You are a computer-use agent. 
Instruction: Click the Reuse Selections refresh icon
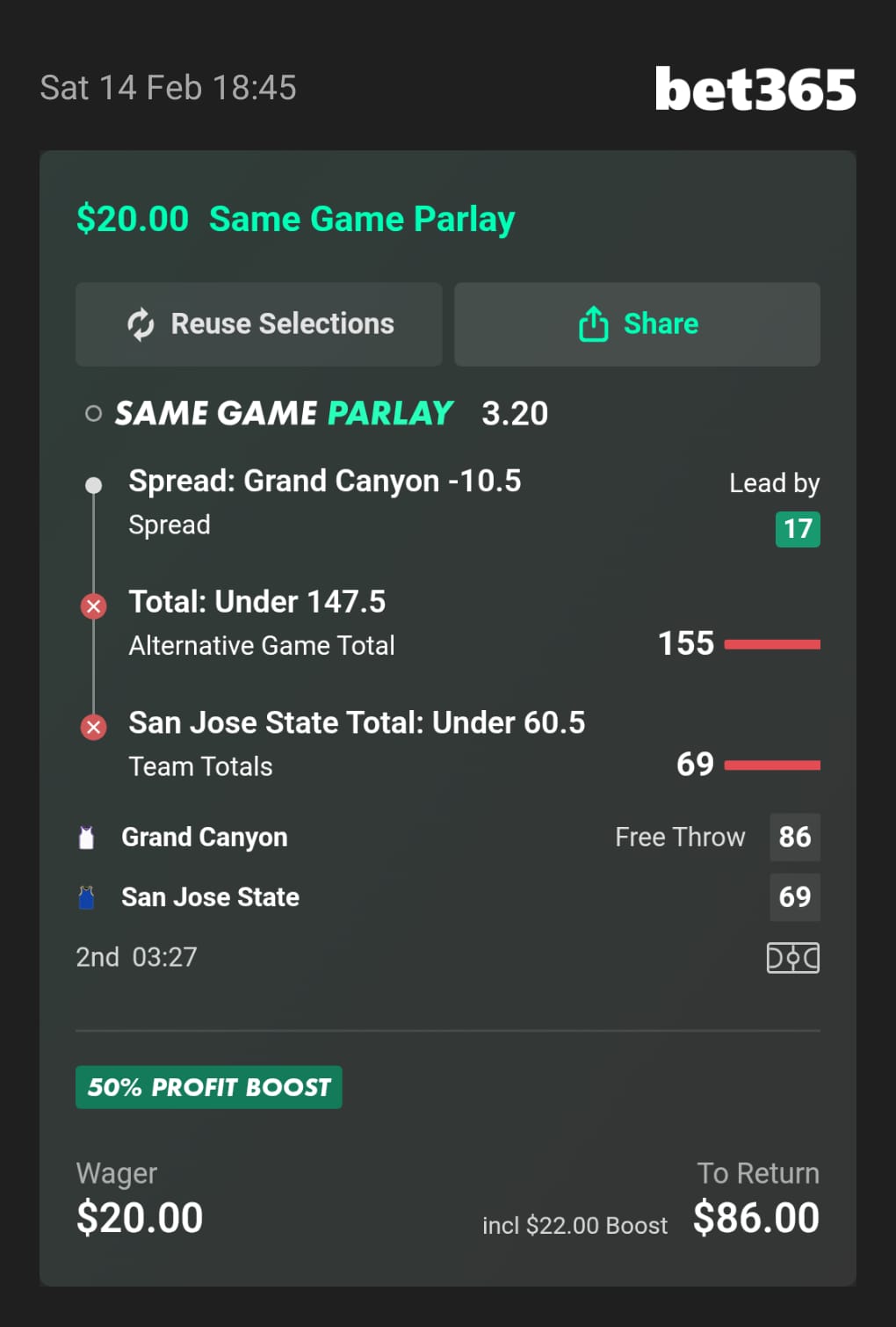141,324
